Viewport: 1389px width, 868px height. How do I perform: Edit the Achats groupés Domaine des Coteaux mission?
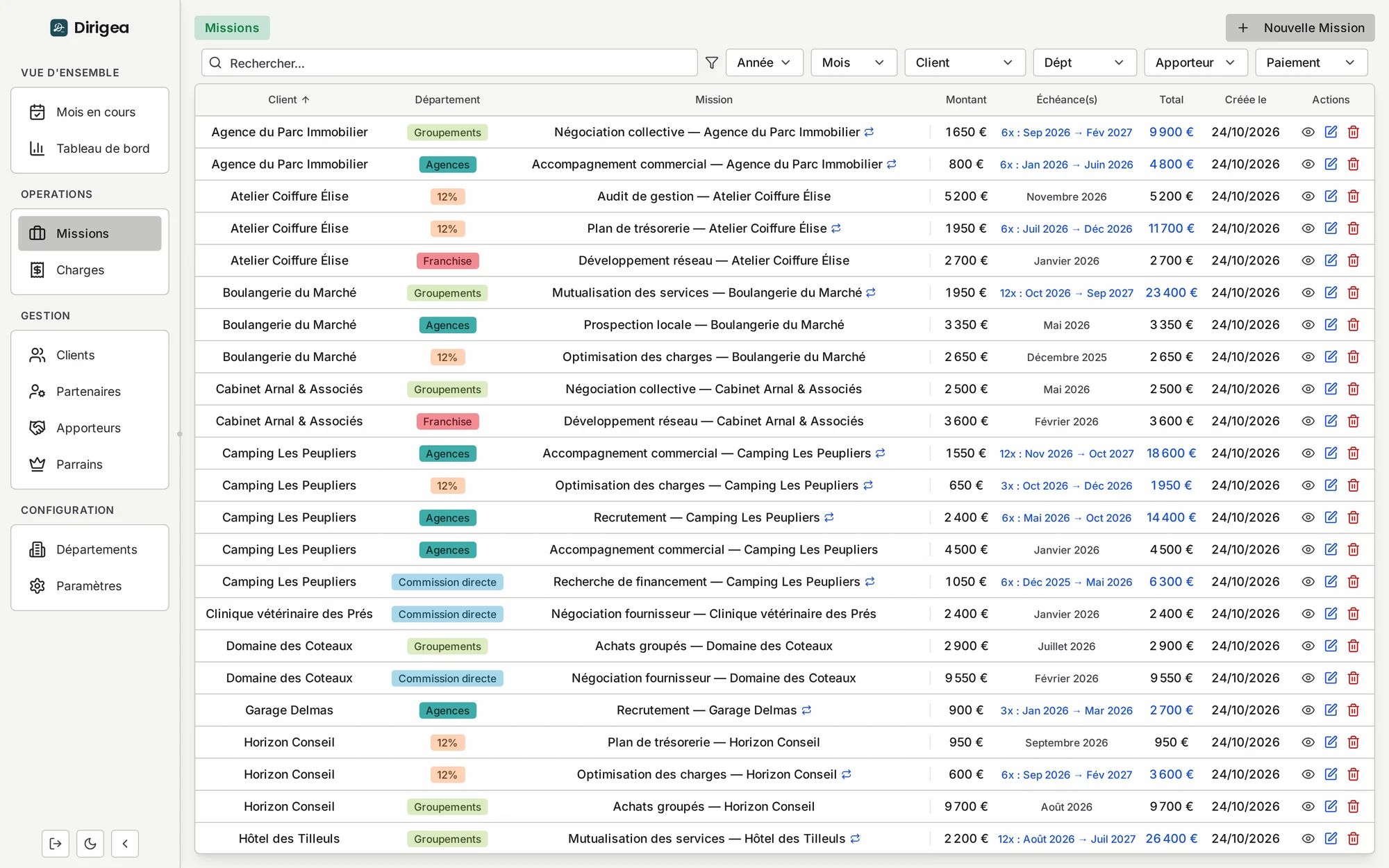click(x=1331, y=646)
